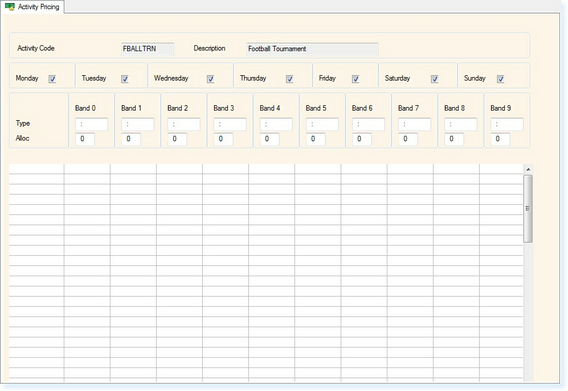
Task: Click the Band 5 Alloc field
Action: pyautogui.click(x=316, y=139)
